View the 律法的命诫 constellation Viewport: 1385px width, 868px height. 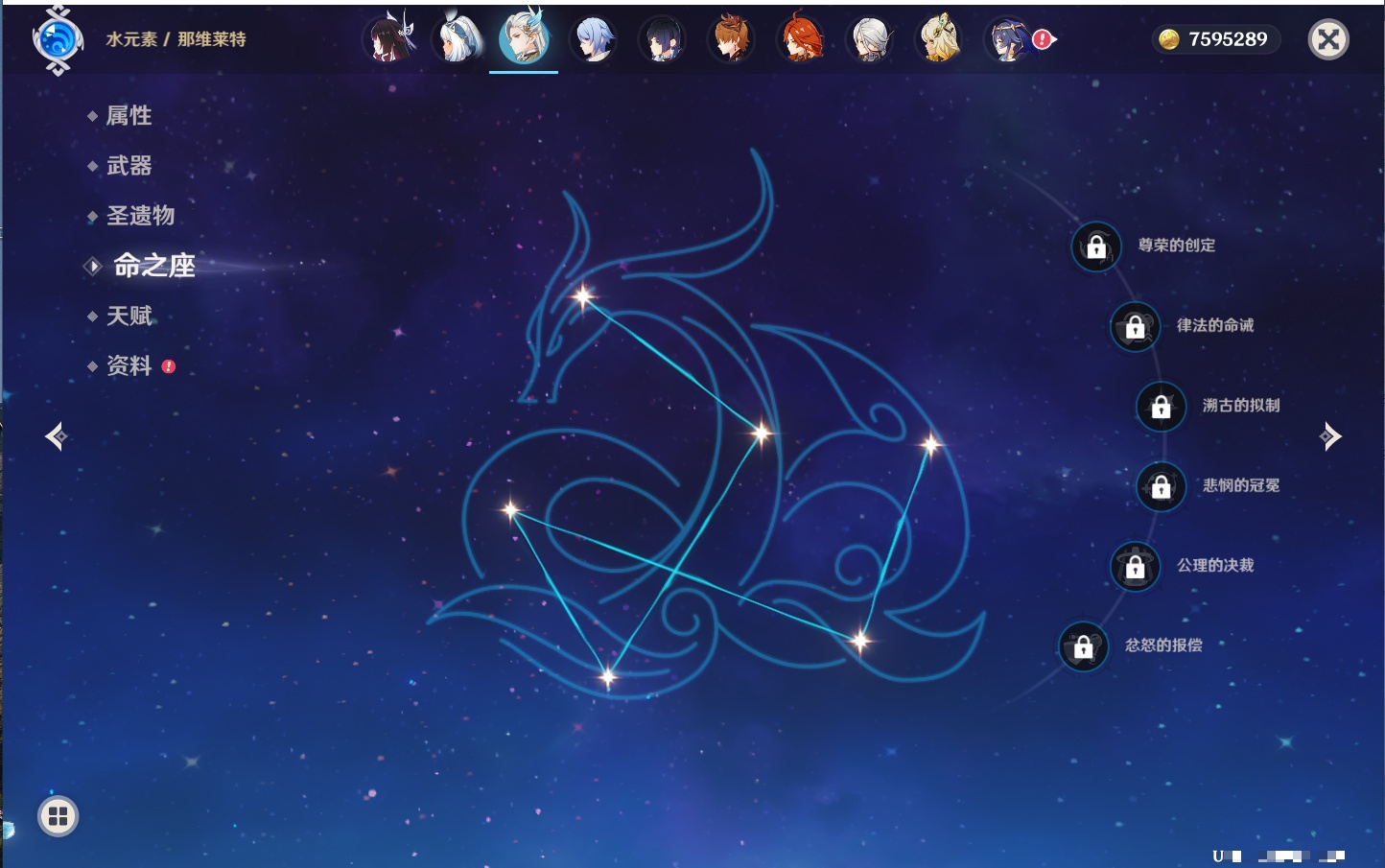click(1214, 326)
